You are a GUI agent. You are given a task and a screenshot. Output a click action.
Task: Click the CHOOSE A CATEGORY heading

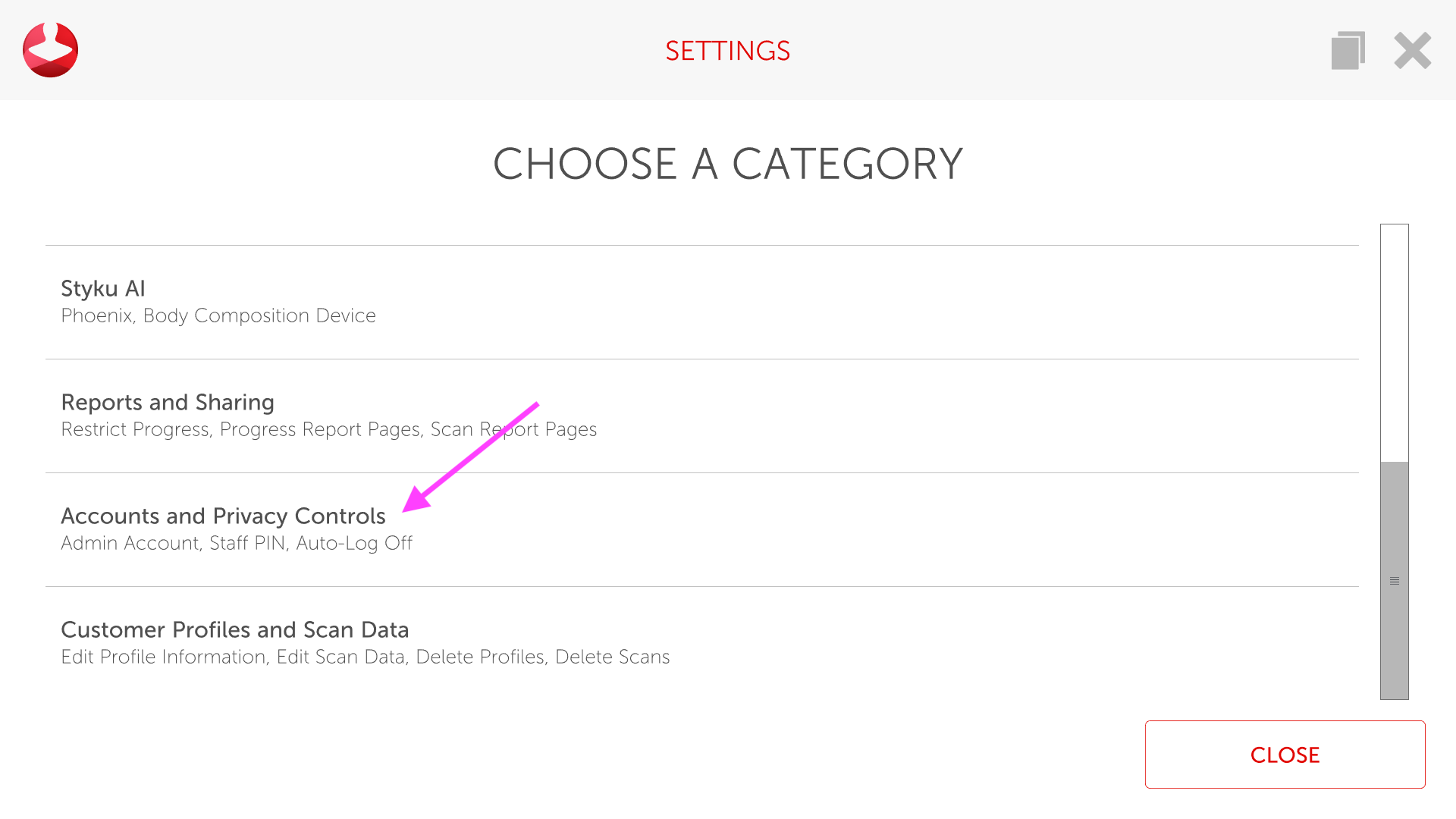coord(727,164)
